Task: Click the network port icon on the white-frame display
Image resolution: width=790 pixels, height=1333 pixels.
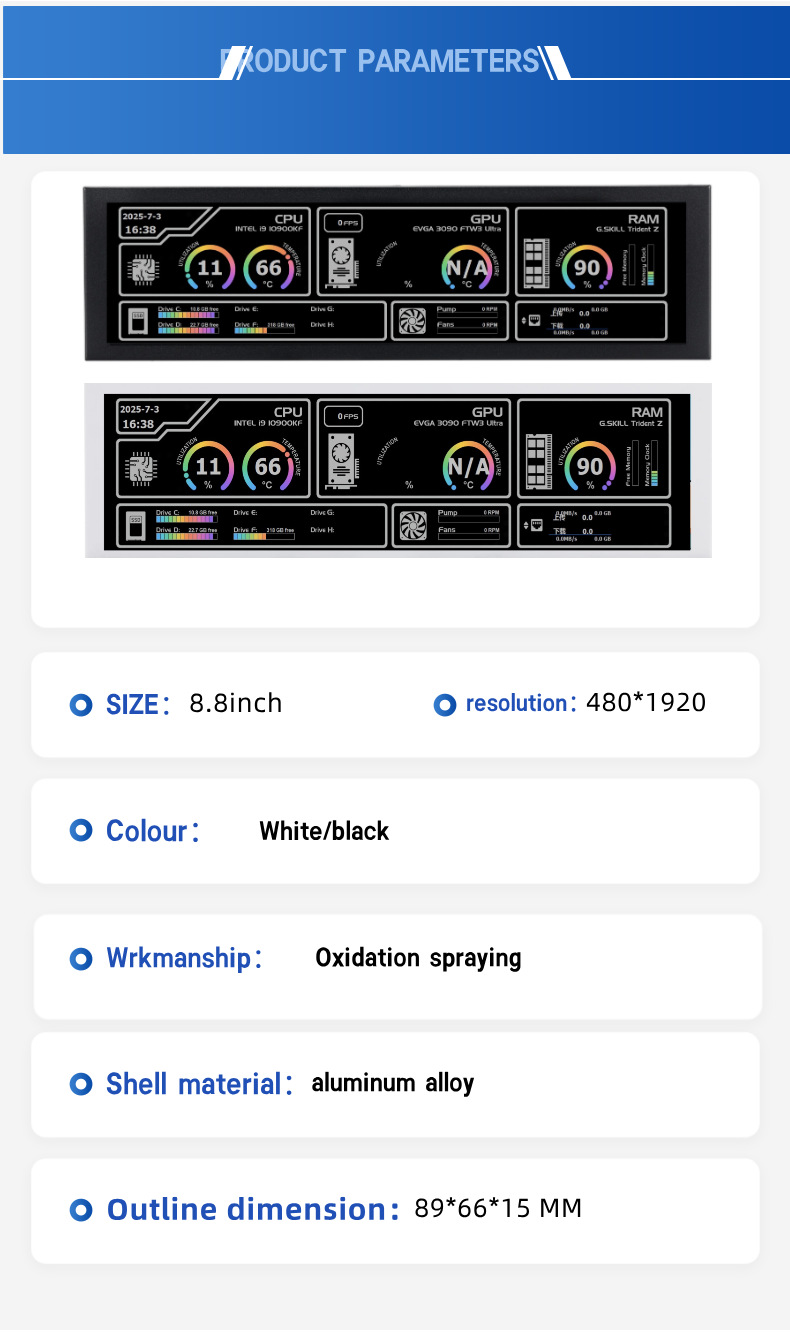Action: click(x=536, y=525)
